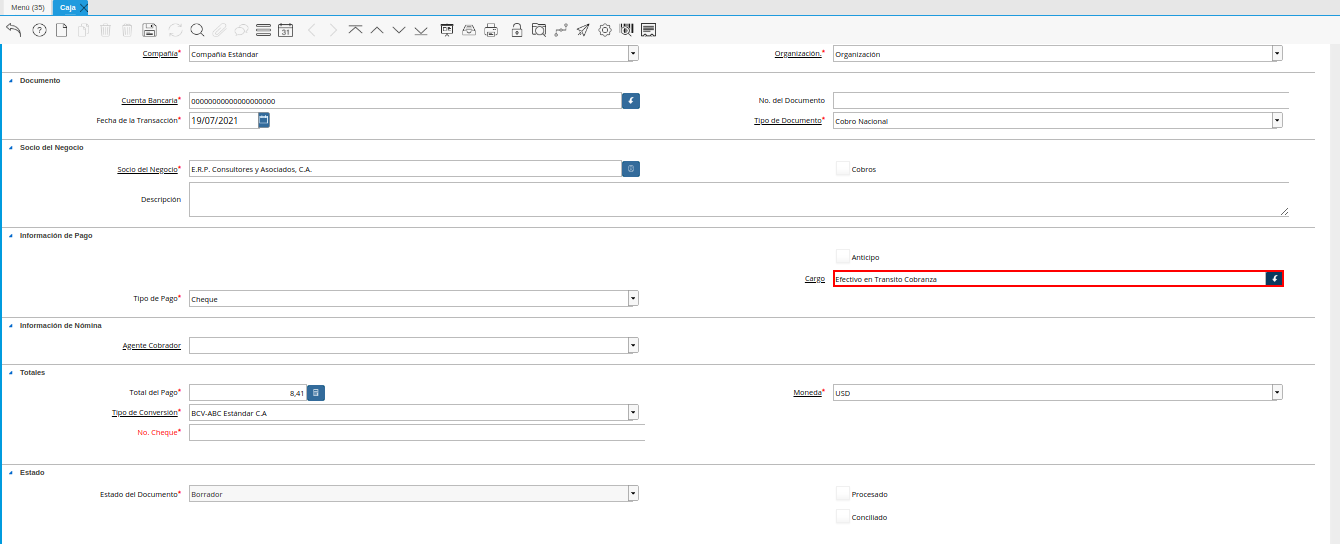Open the Compañía dropdown
1340x544 pixels.
tap(633, 54)
